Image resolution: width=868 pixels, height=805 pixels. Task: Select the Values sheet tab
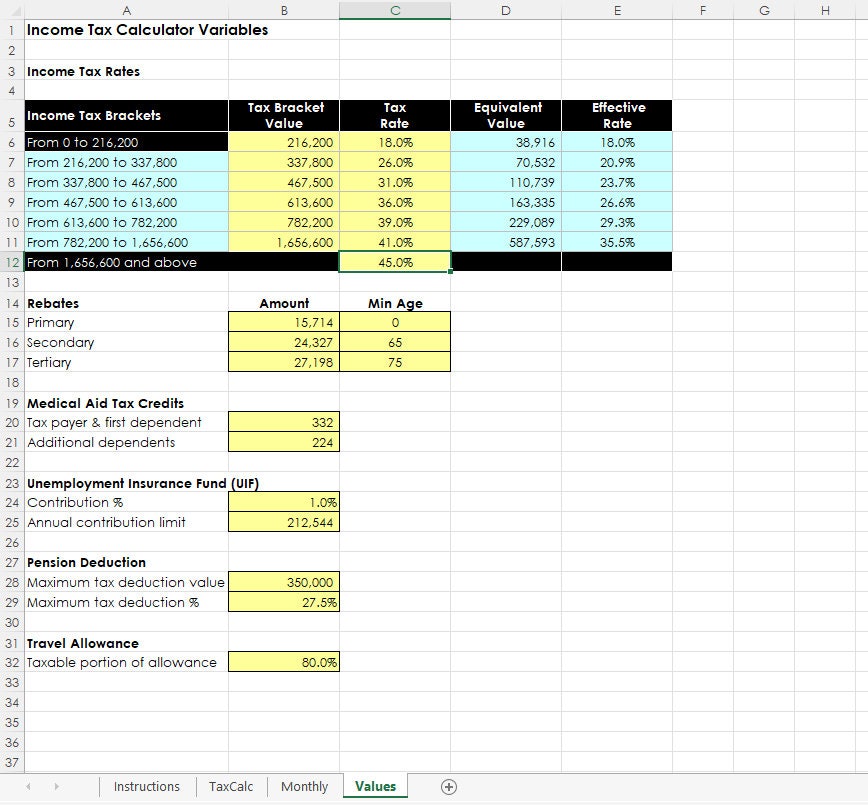[374, 787]
